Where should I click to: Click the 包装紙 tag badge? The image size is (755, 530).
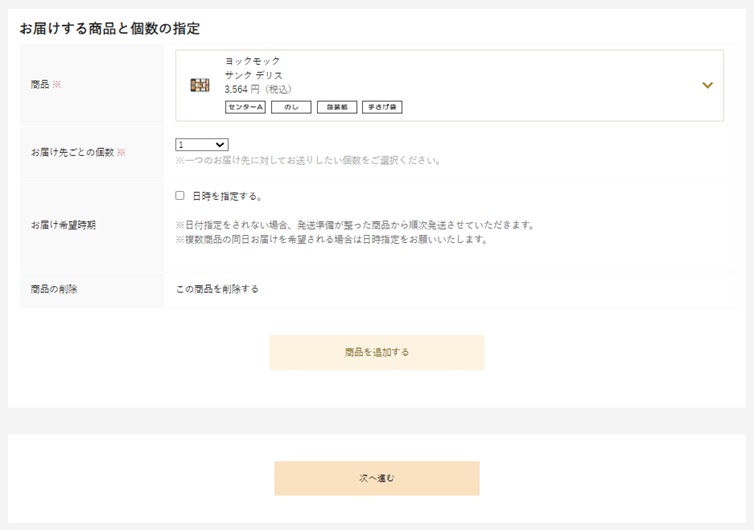[x=337, y=107]
